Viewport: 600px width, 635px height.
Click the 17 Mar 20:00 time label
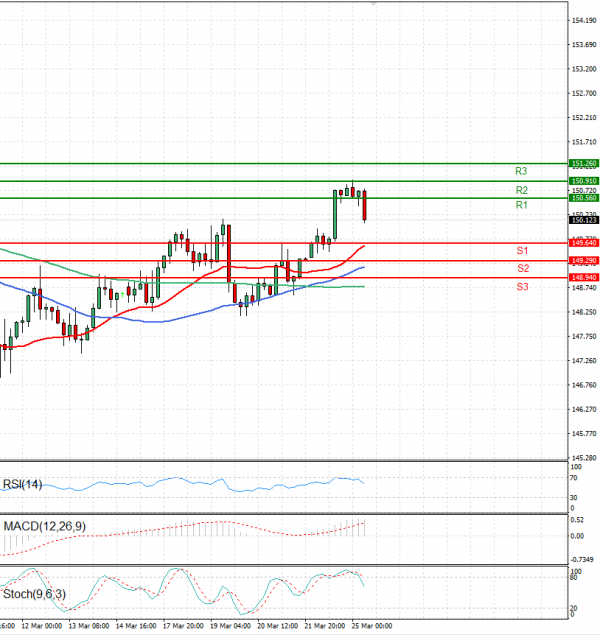pos(183,626)
